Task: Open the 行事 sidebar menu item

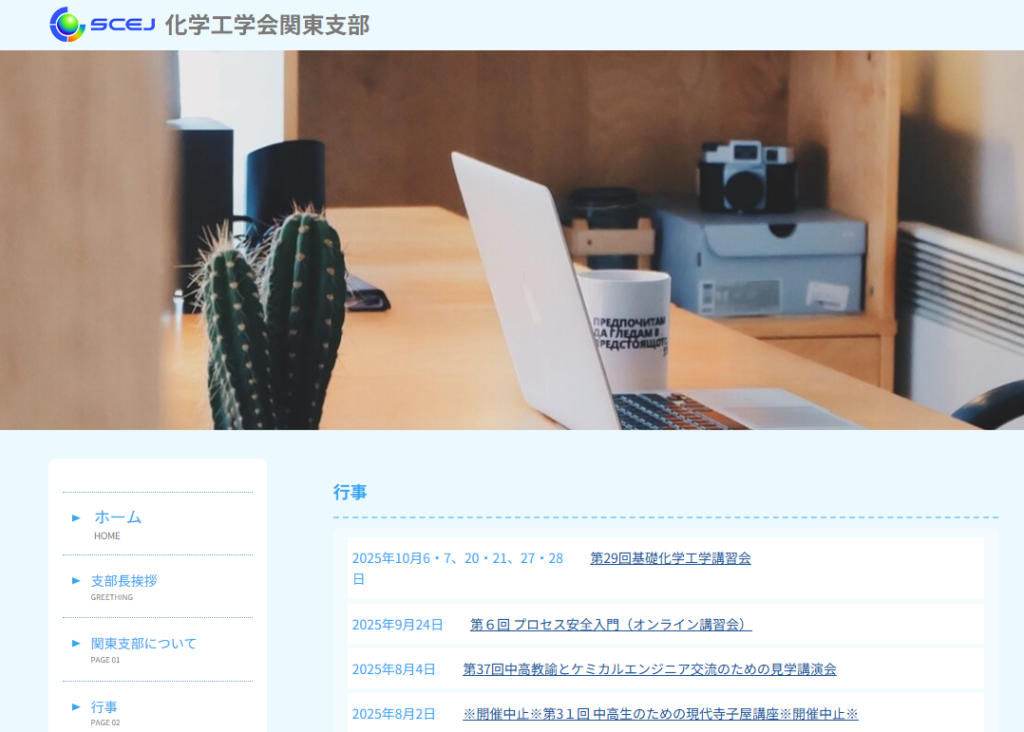Action: coord(104,707)
